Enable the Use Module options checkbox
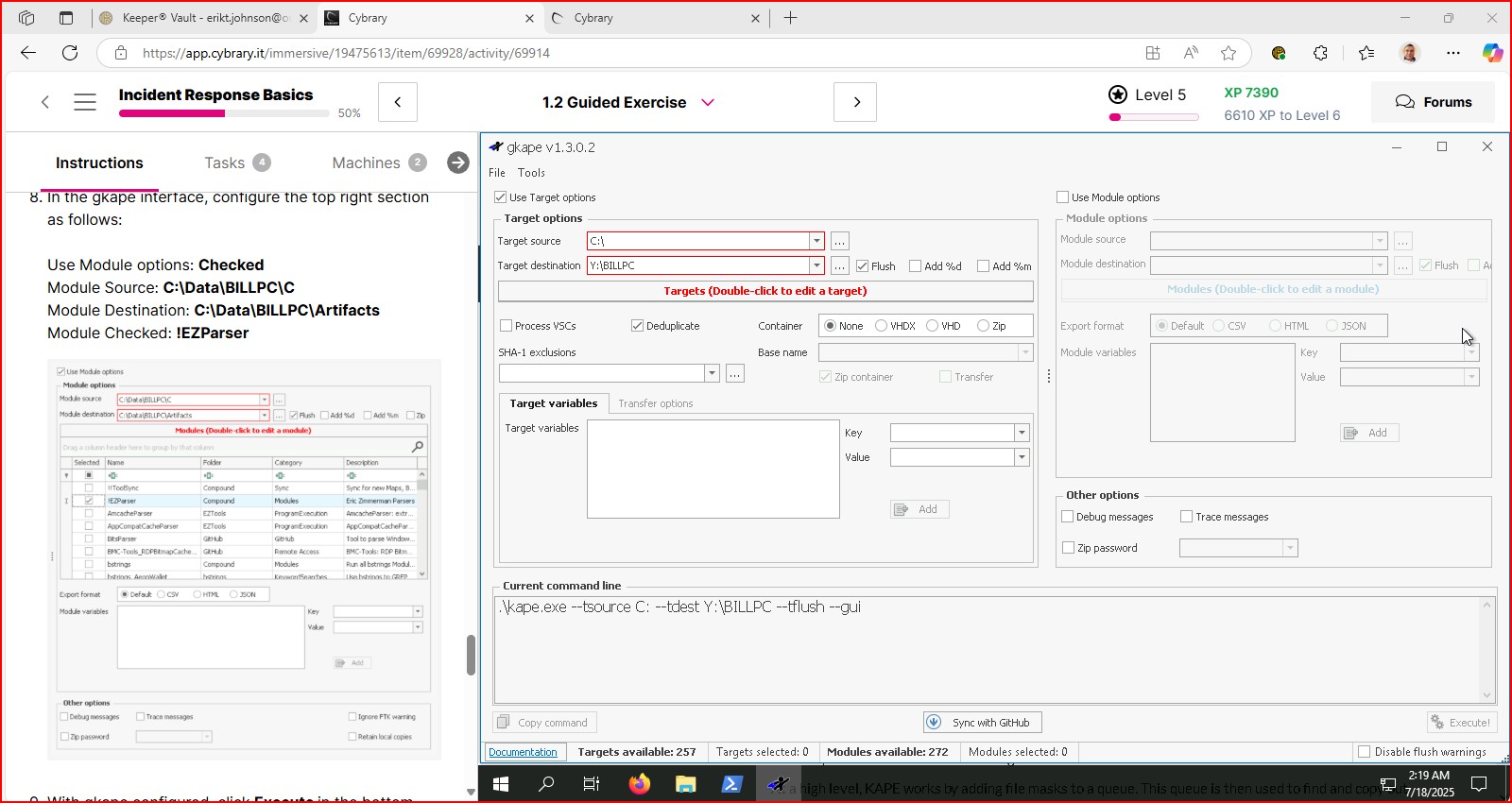The width and height of the screenshot is (1512, 803). click(1062, 197)
